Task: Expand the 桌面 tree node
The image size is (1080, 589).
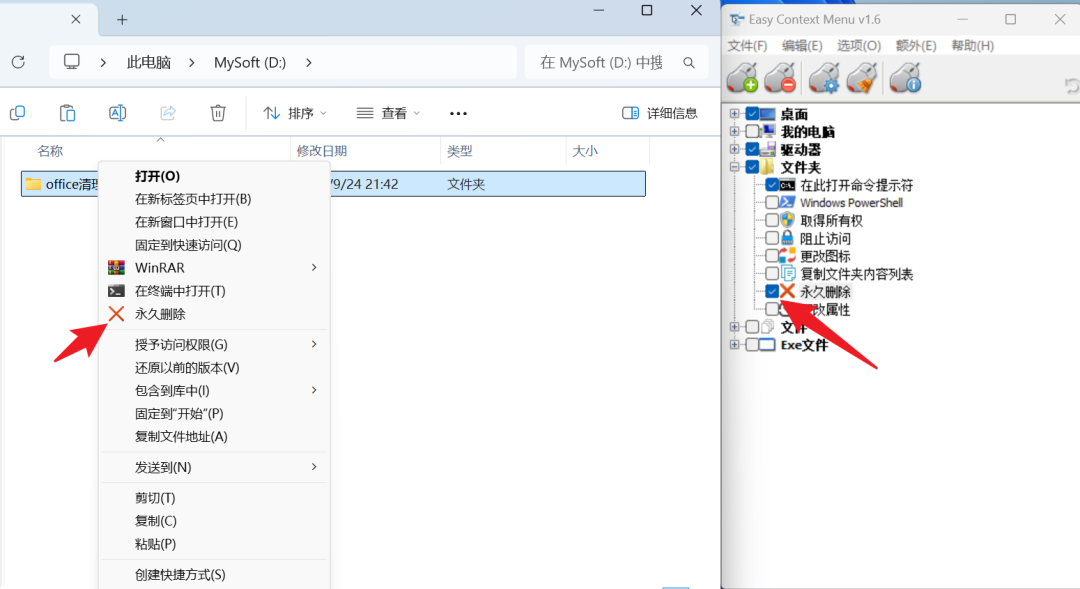Action: click(734, 114)
